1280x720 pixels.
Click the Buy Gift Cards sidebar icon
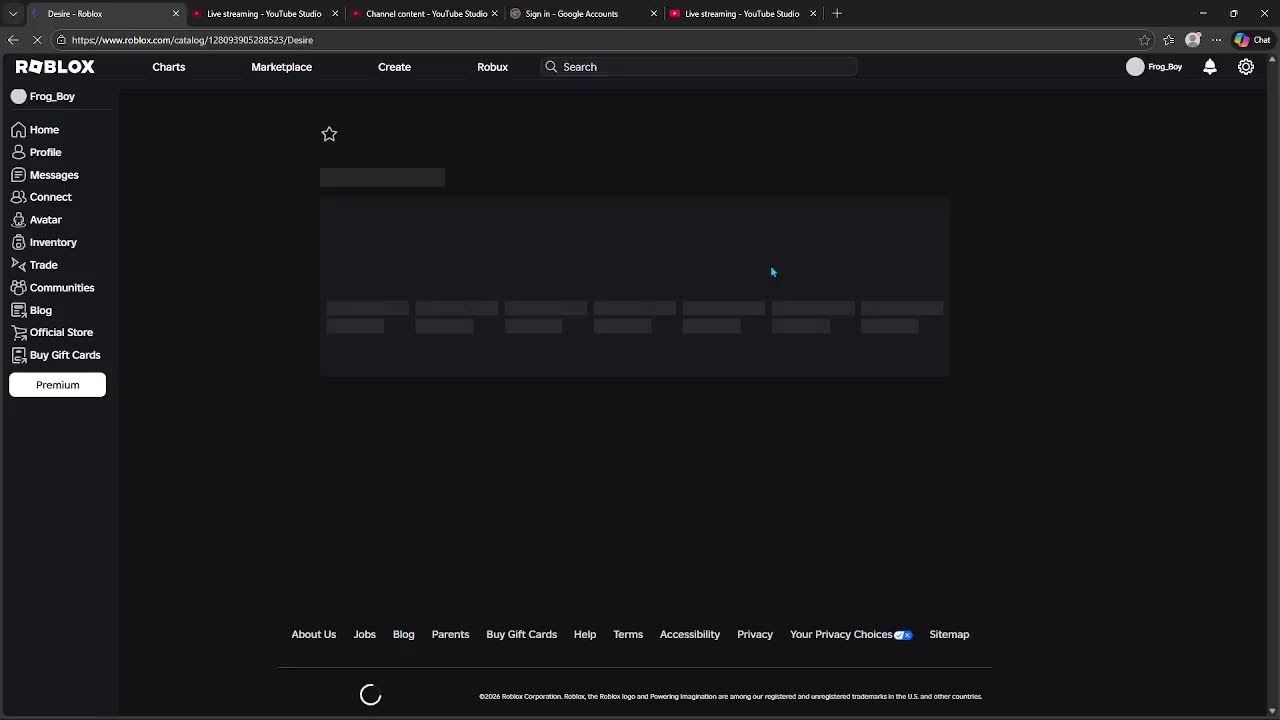[x=18, y=355]
